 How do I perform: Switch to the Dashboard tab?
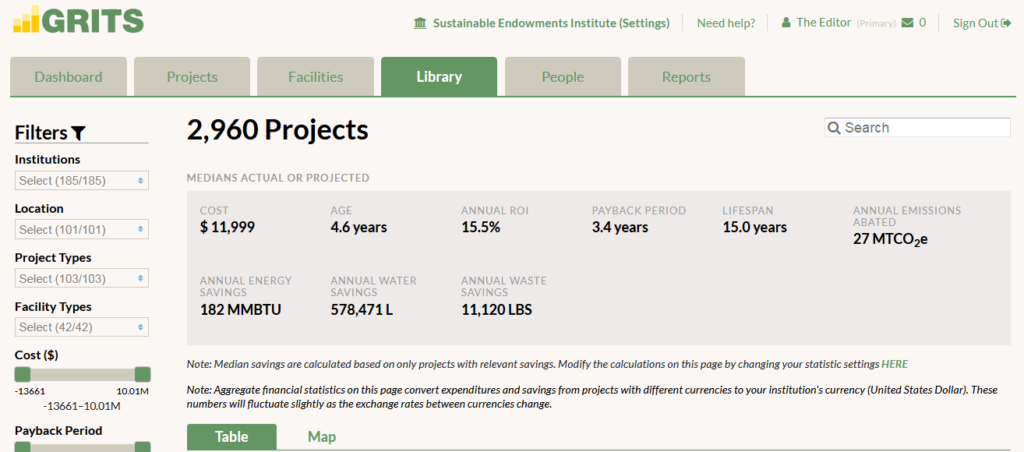[x=68, y=77]
